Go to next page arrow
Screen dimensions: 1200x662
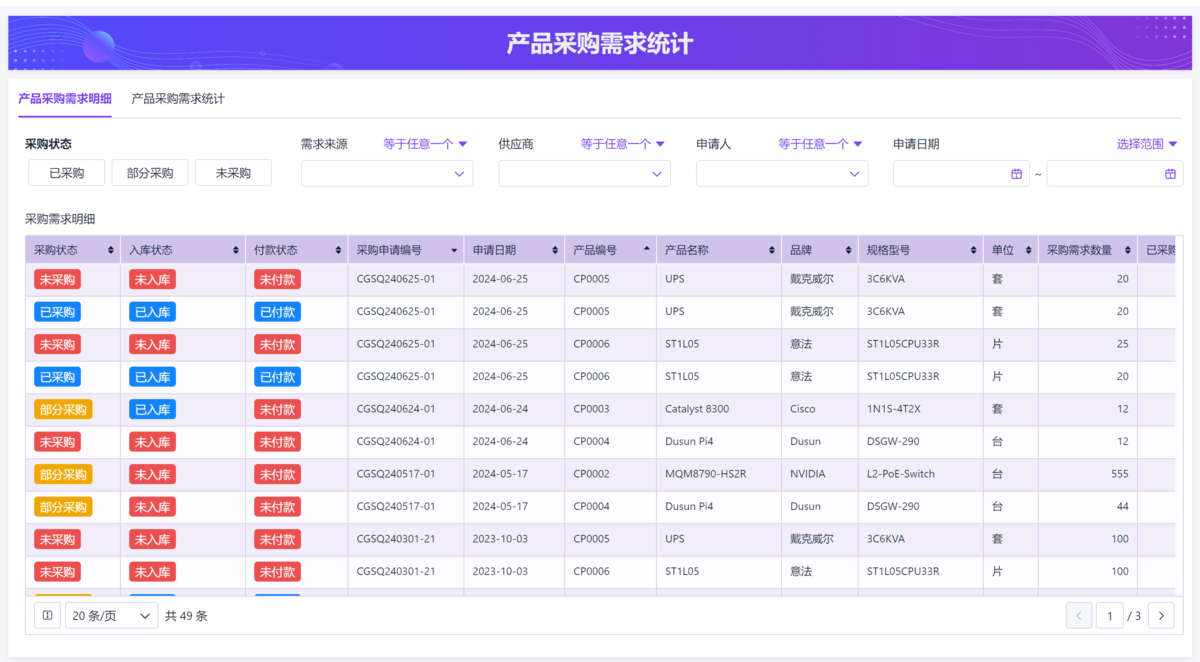1160,616
